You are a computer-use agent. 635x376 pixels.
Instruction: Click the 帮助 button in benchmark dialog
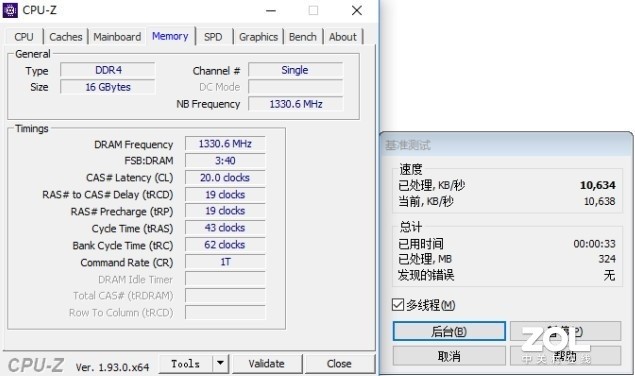click(565, 357)
